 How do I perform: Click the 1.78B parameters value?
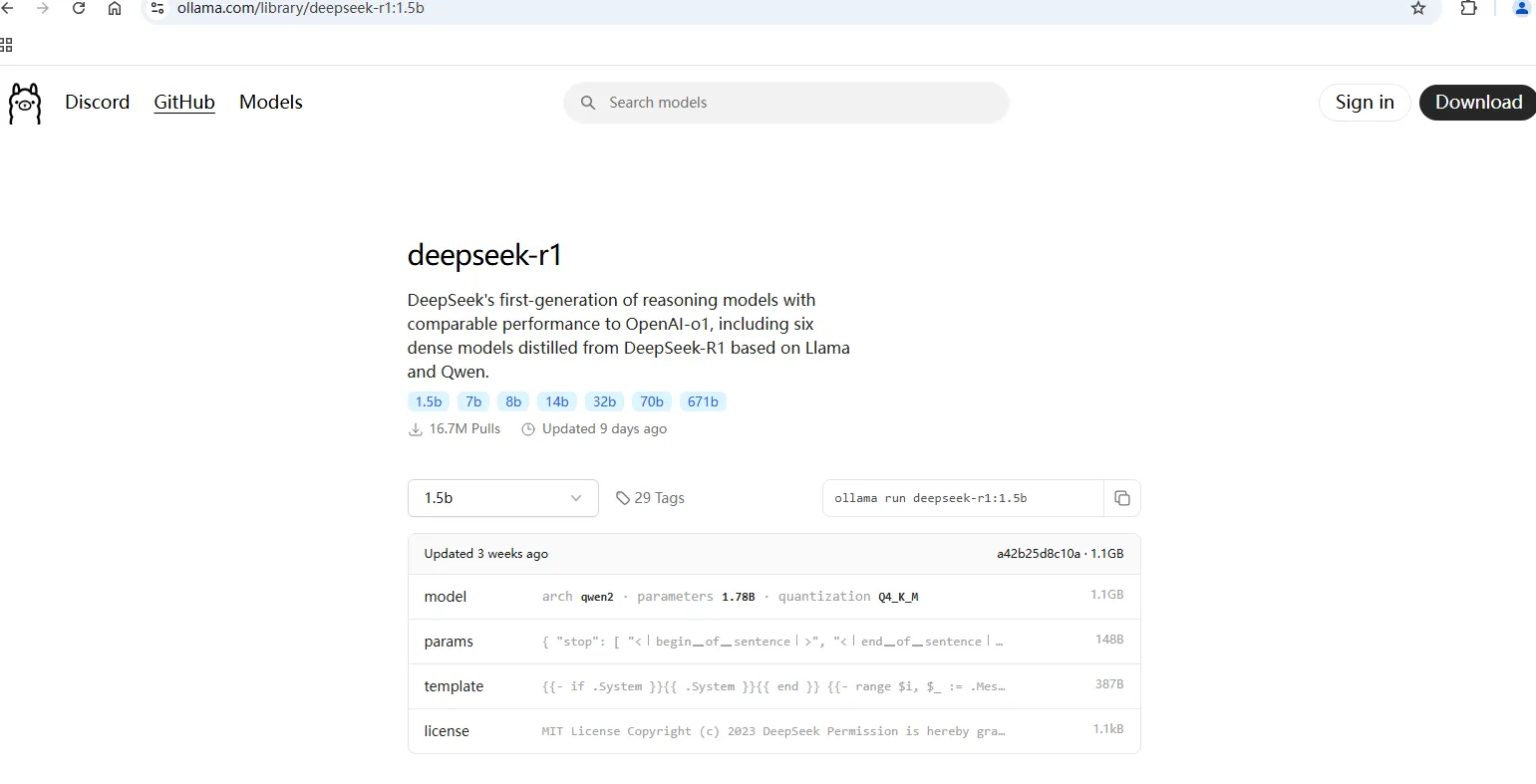[x=739, y=597]
